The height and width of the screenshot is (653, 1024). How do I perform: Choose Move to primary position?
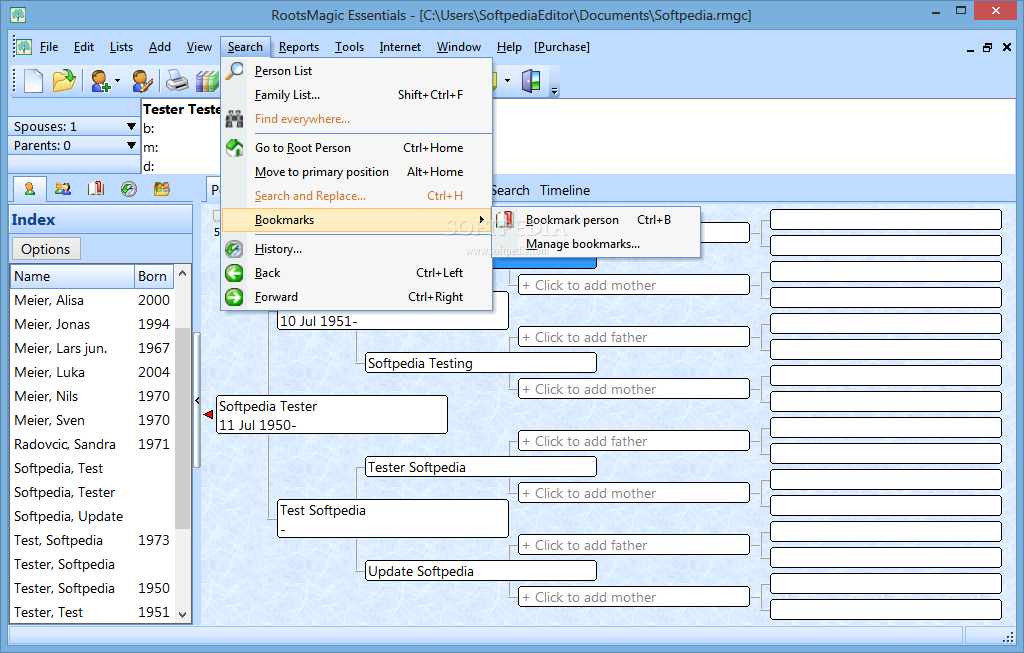pyautogui.click(x=357, y=172)
